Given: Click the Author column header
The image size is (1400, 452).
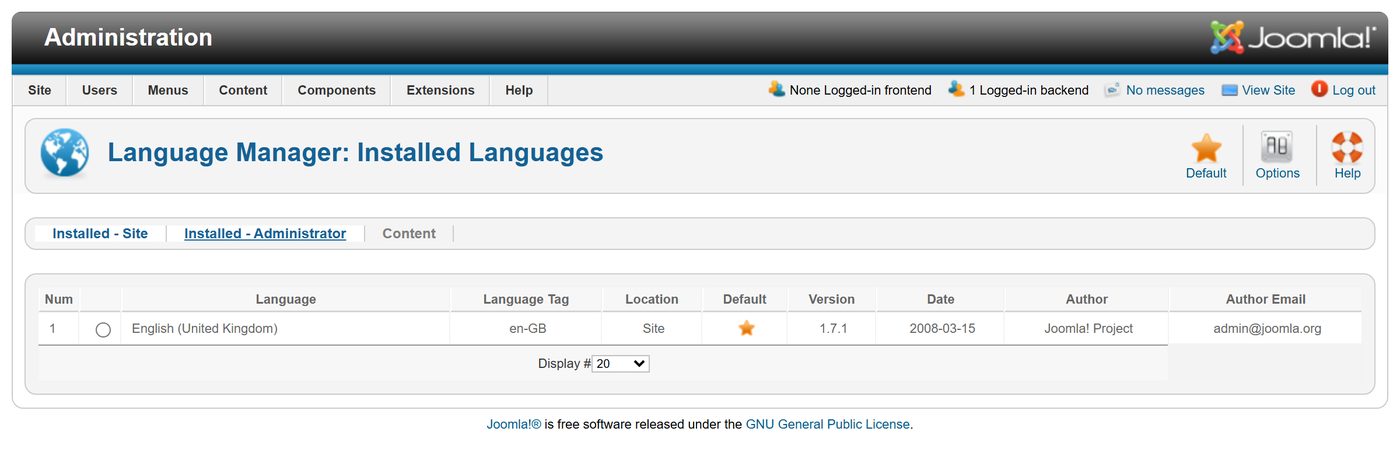Looking at the screenshot, I should [x=1087, y=299].
